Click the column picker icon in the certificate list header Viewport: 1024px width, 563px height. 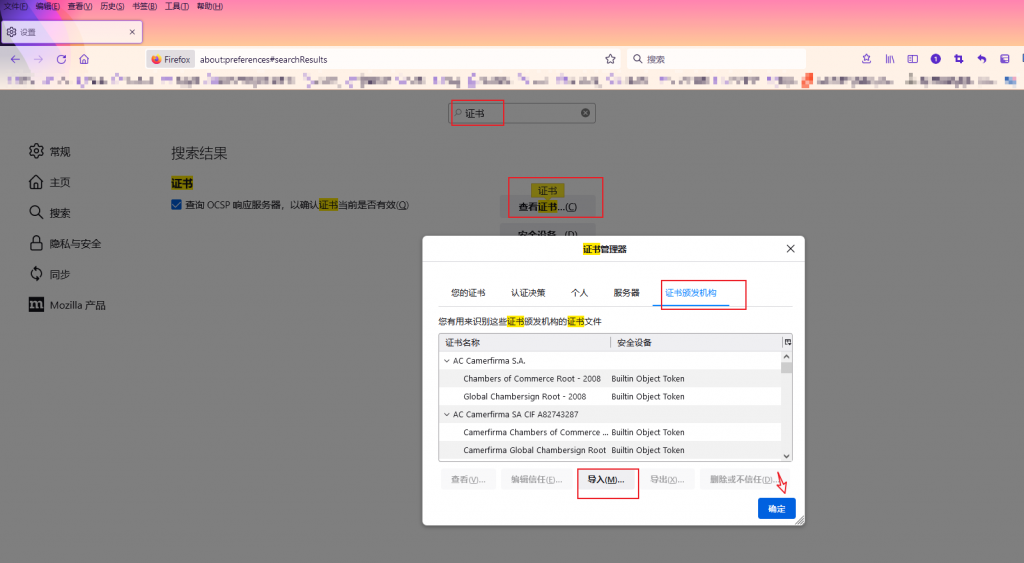coord(788,342)
